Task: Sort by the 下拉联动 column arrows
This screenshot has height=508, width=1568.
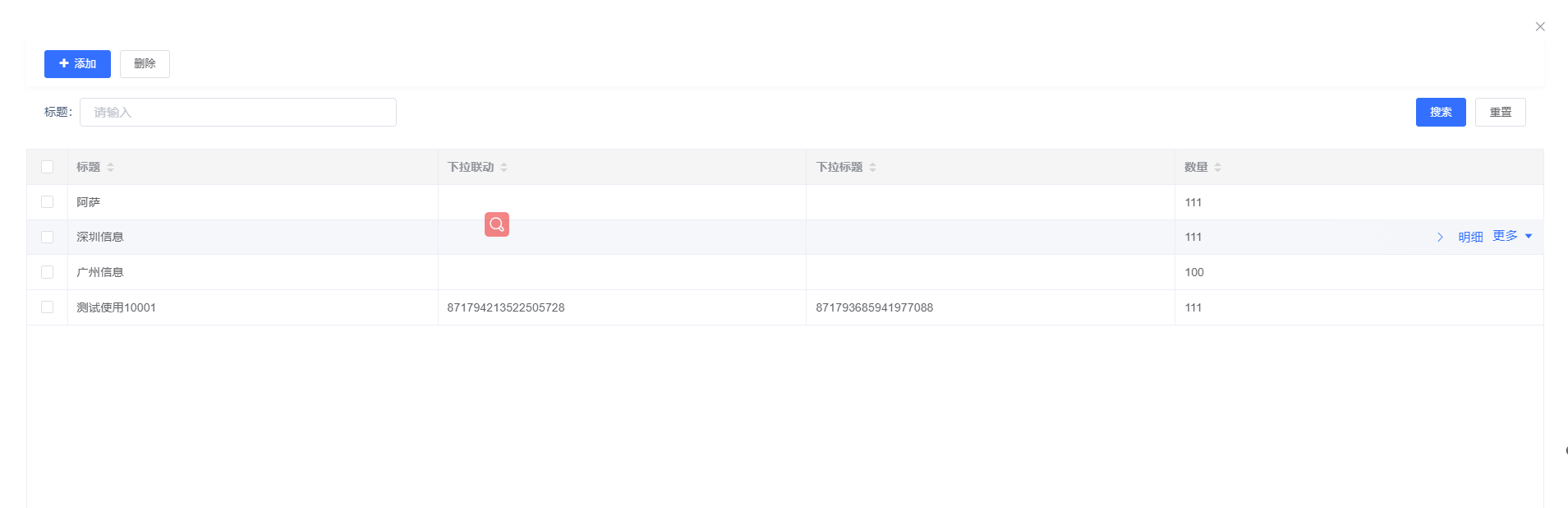Action: click(504, 168)
